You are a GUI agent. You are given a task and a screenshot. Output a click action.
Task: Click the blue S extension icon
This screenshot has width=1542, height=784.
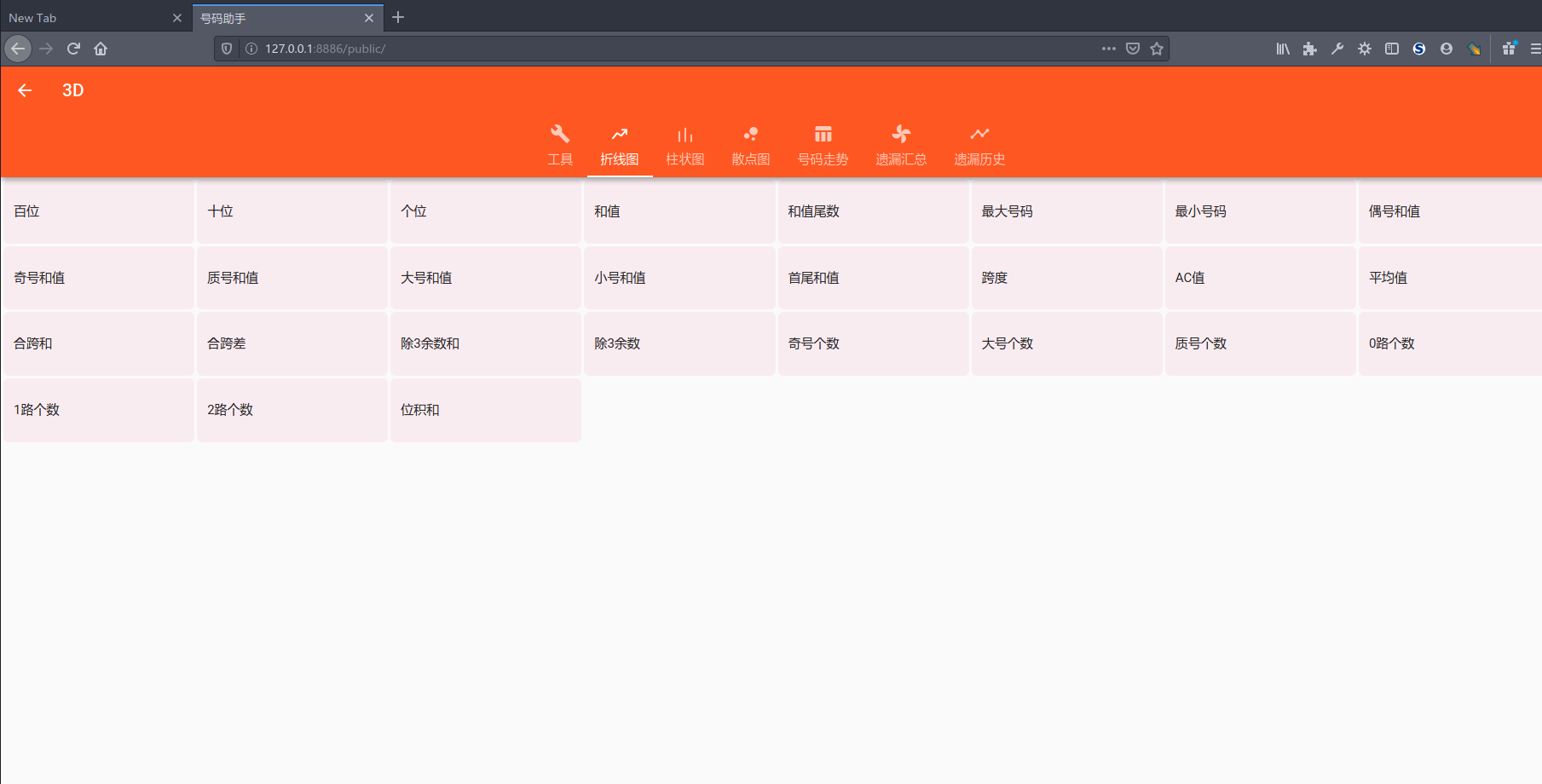tap(1419, 49)
